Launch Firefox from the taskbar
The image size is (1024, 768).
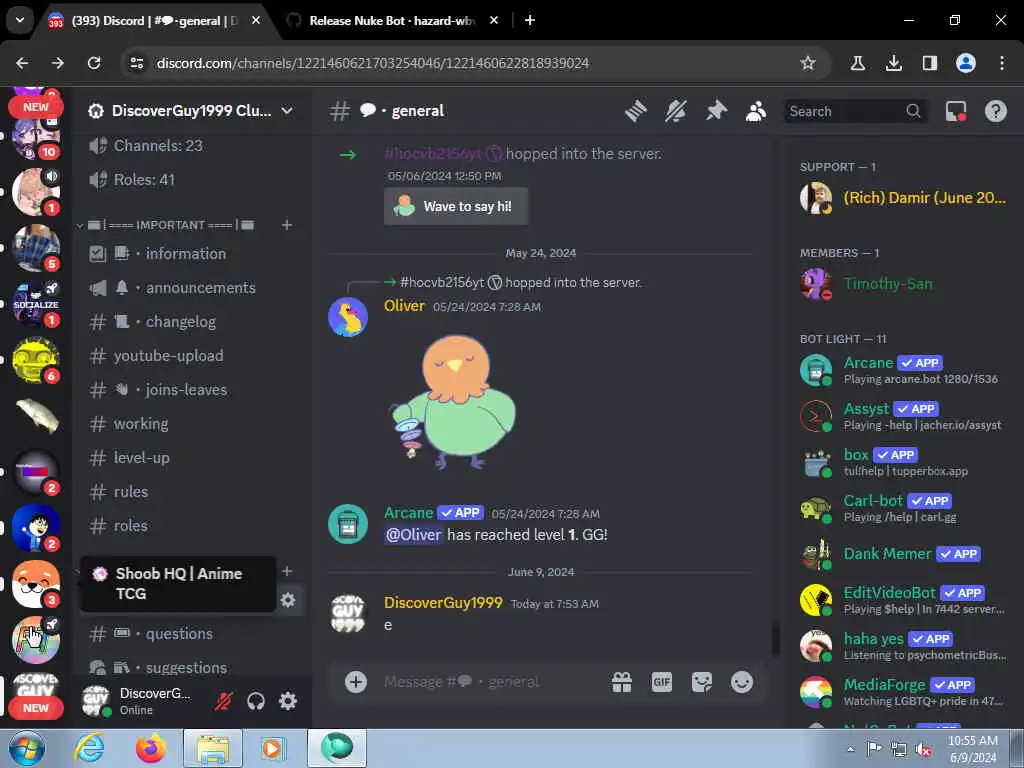150,748
